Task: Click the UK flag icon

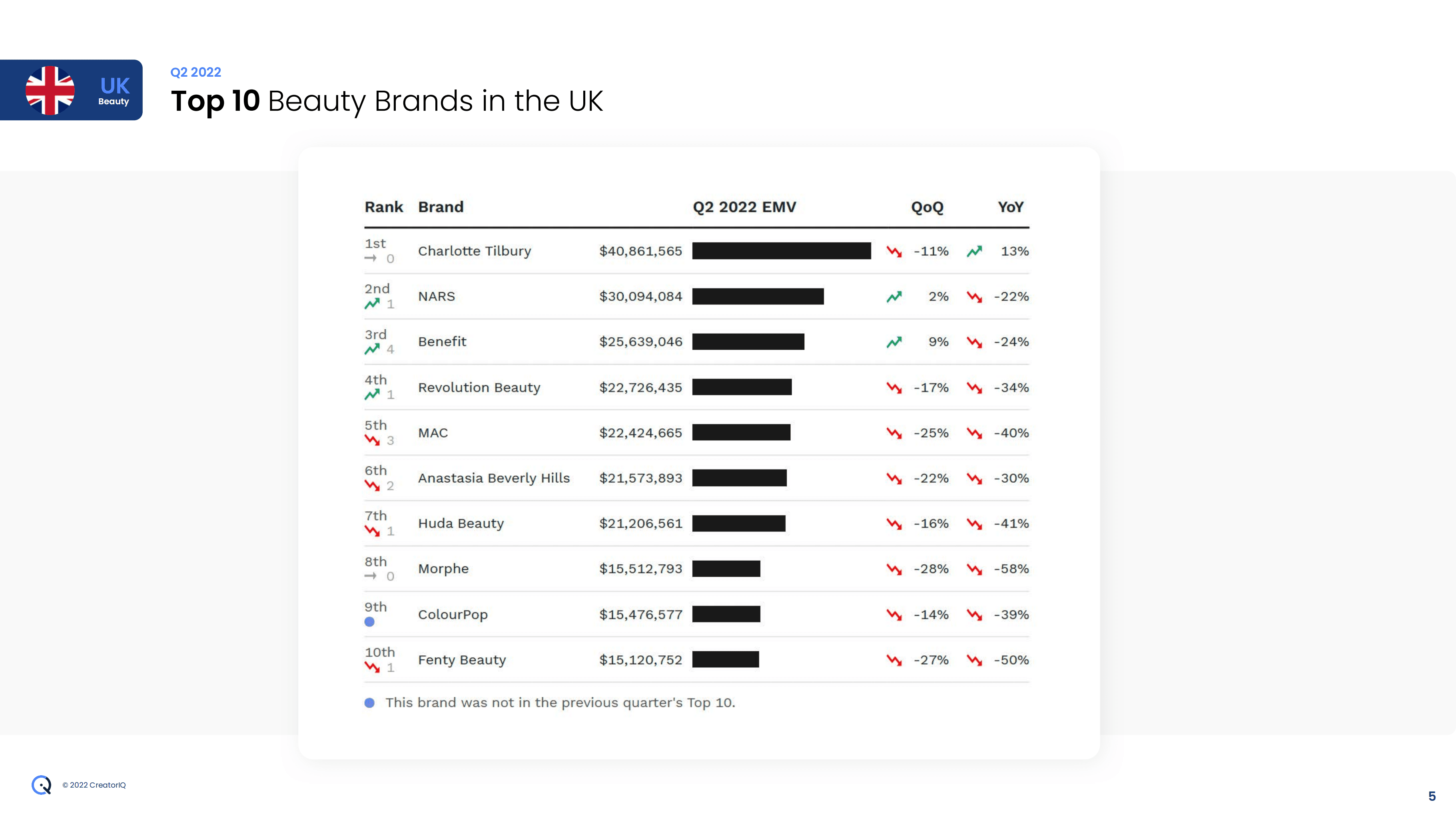Action: click(50, 90)
